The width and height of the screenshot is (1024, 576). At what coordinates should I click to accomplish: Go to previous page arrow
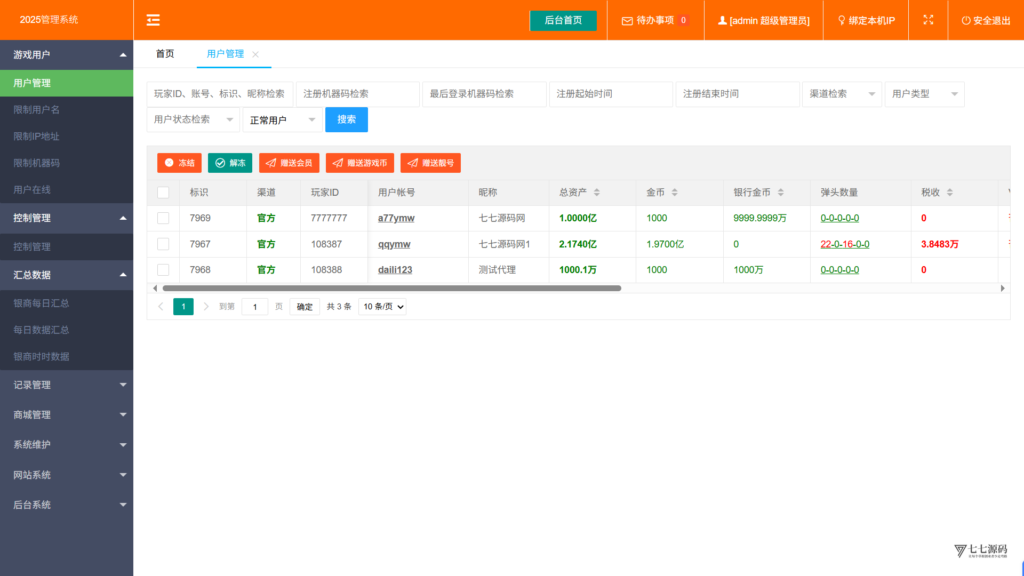(161, 306)
